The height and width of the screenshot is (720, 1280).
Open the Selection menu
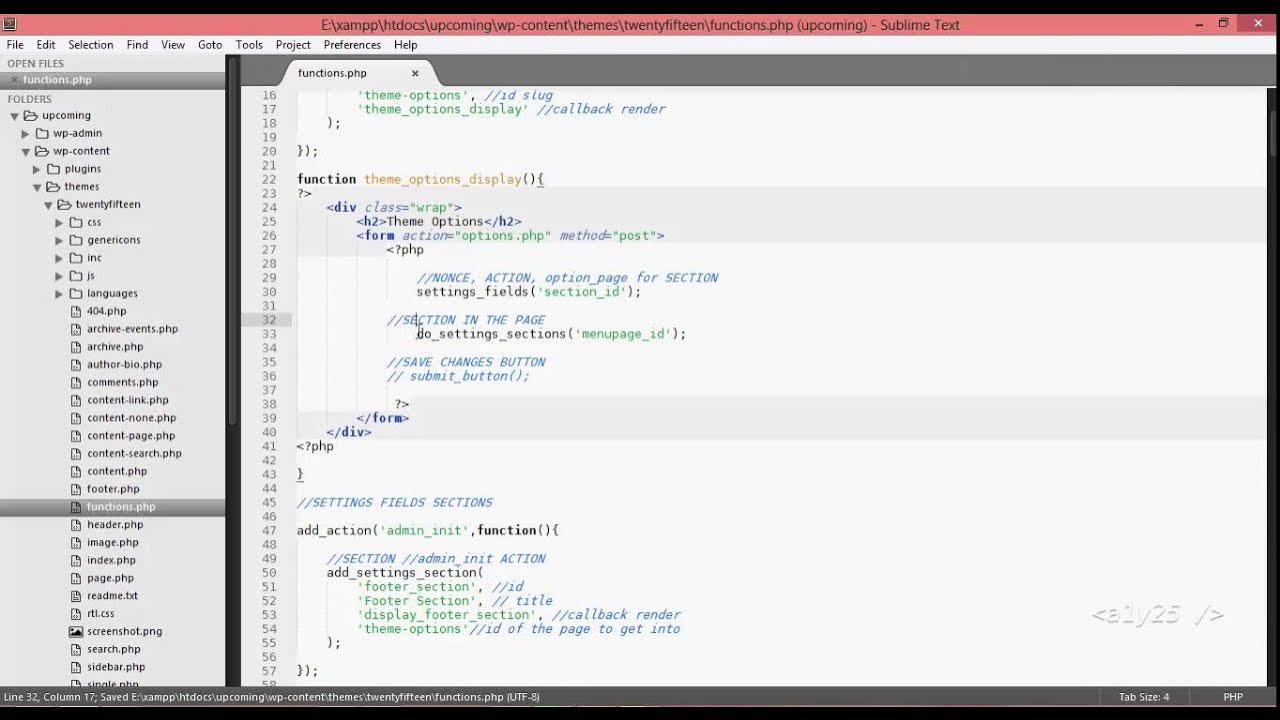pos(91,45)
